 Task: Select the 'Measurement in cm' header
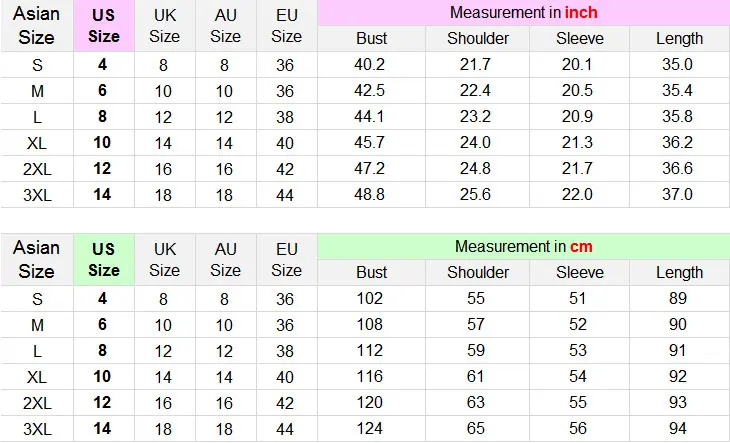[x=523, y=246]
